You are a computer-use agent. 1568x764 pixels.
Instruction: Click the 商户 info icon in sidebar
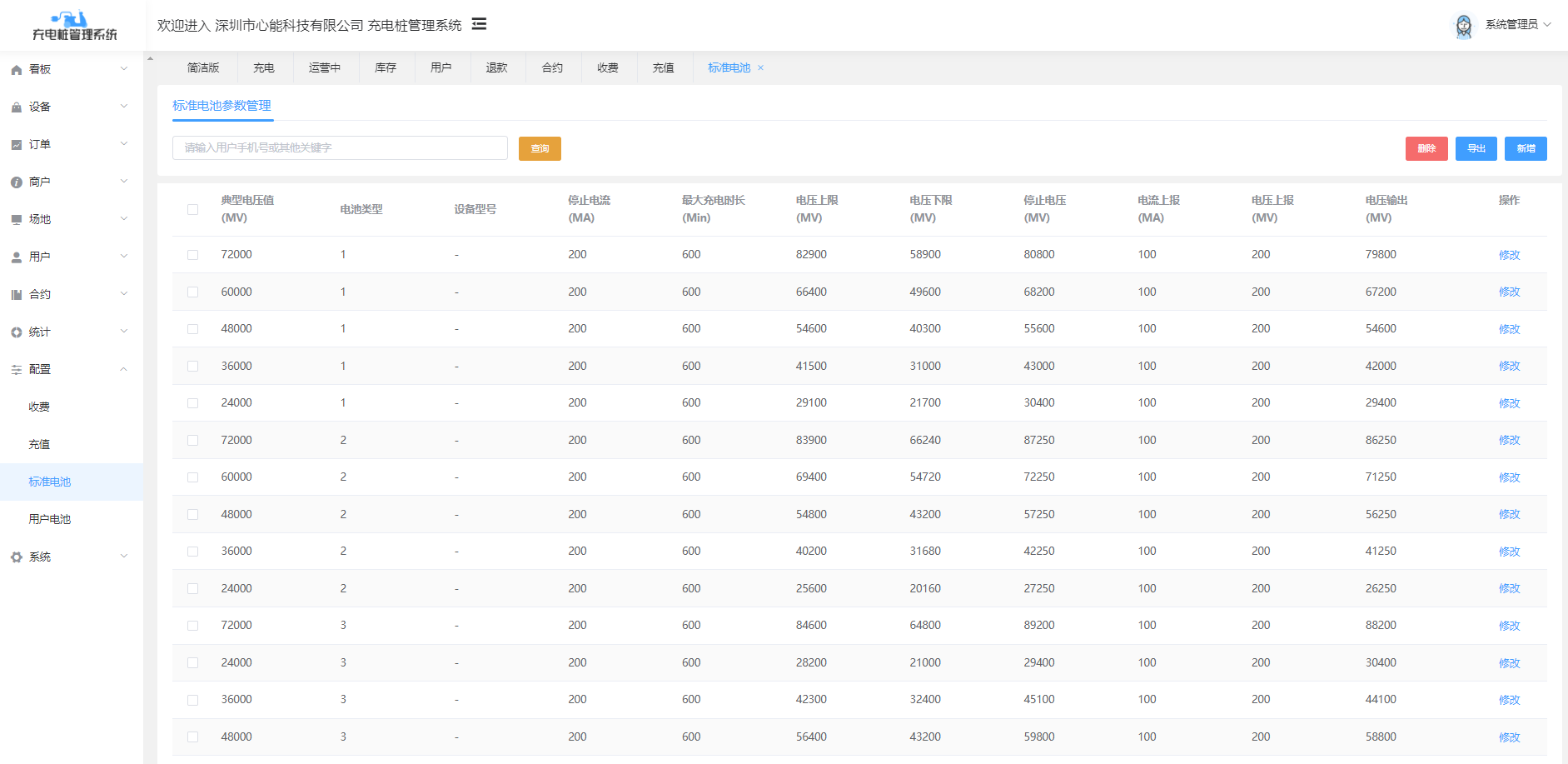pos(17,182)
